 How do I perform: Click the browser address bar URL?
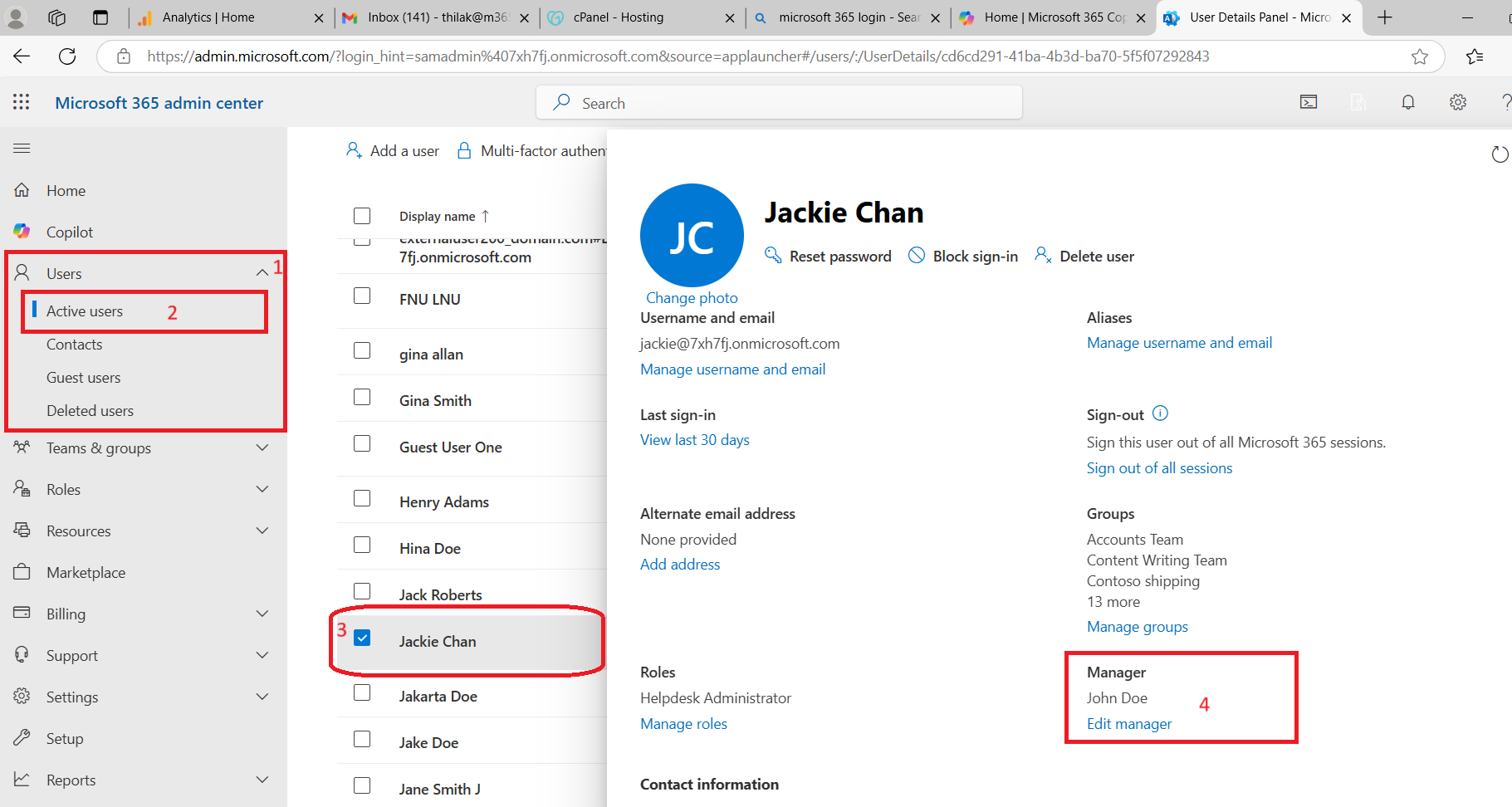[677, 56]
